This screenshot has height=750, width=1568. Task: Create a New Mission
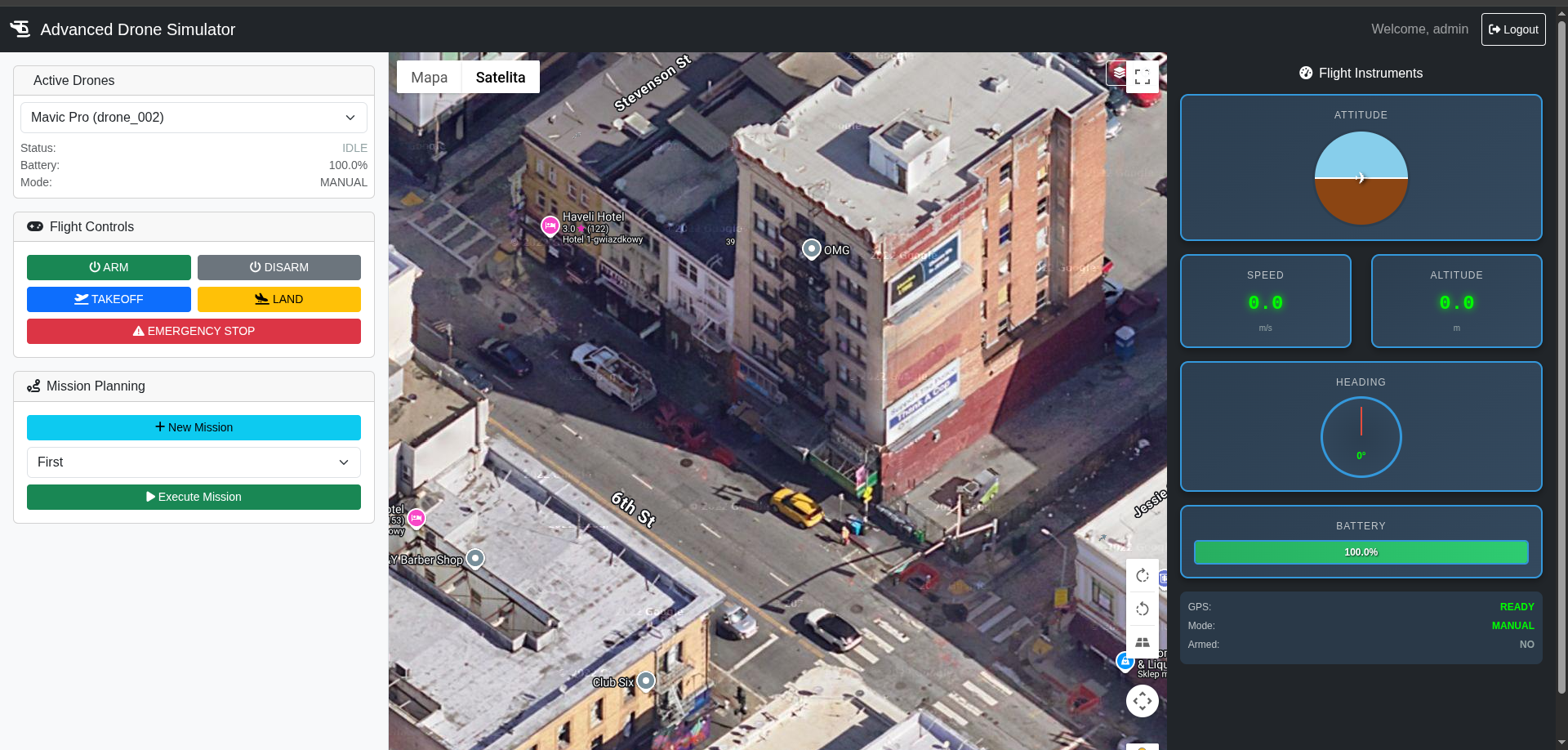click(194, 427)
